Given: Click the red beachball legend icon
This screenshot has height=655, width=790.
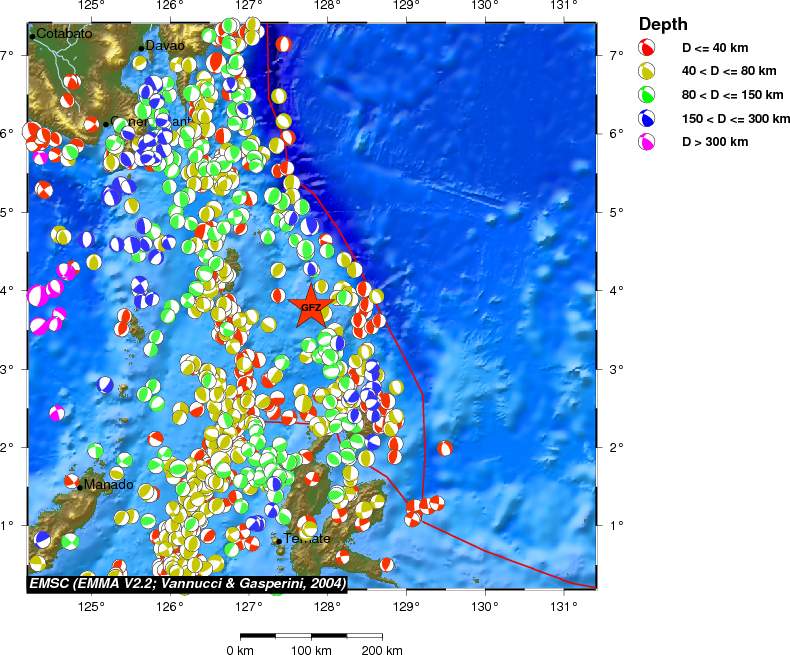Looking at the screenshot, I should tap(648, 47).
